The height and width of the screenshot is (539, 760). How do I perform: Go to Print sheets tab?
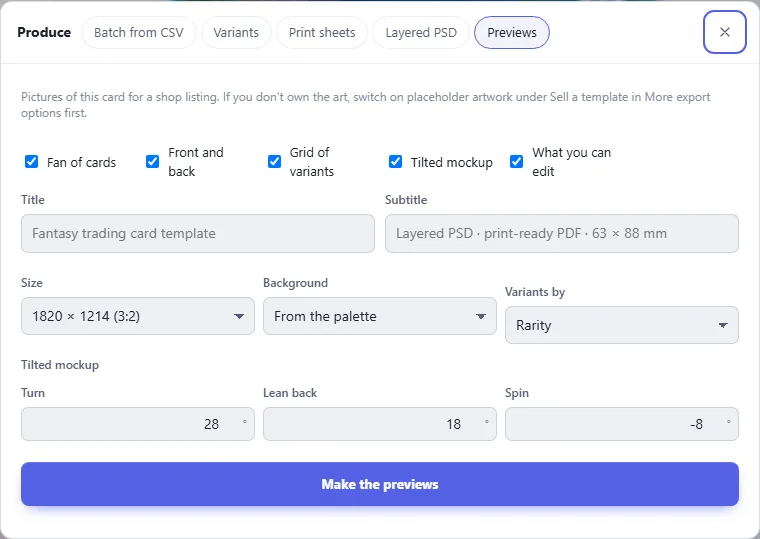pos(322,32)
